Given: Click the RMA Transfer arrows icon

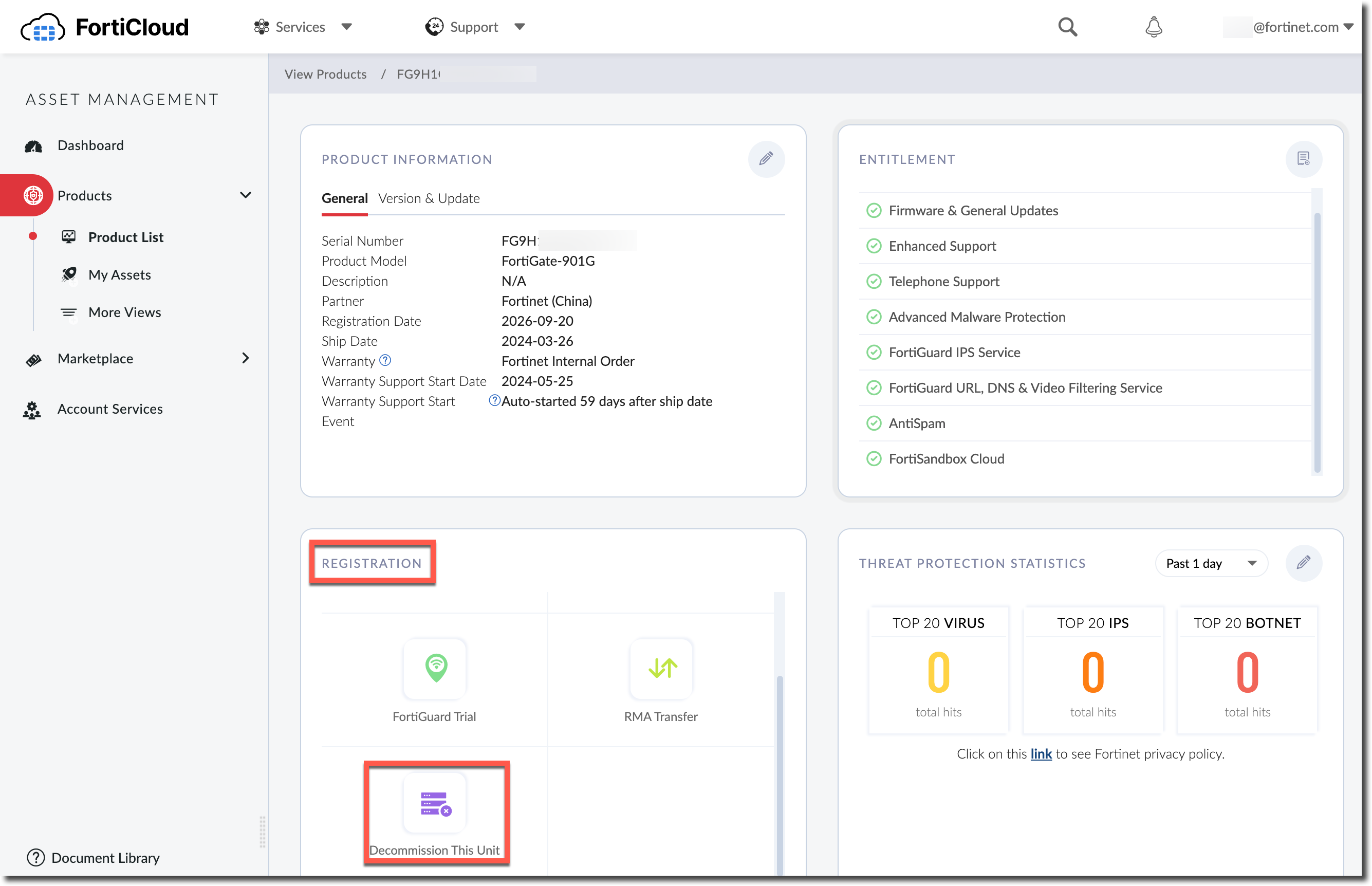Looking at the screenshot, I should (x=661, y=668).
